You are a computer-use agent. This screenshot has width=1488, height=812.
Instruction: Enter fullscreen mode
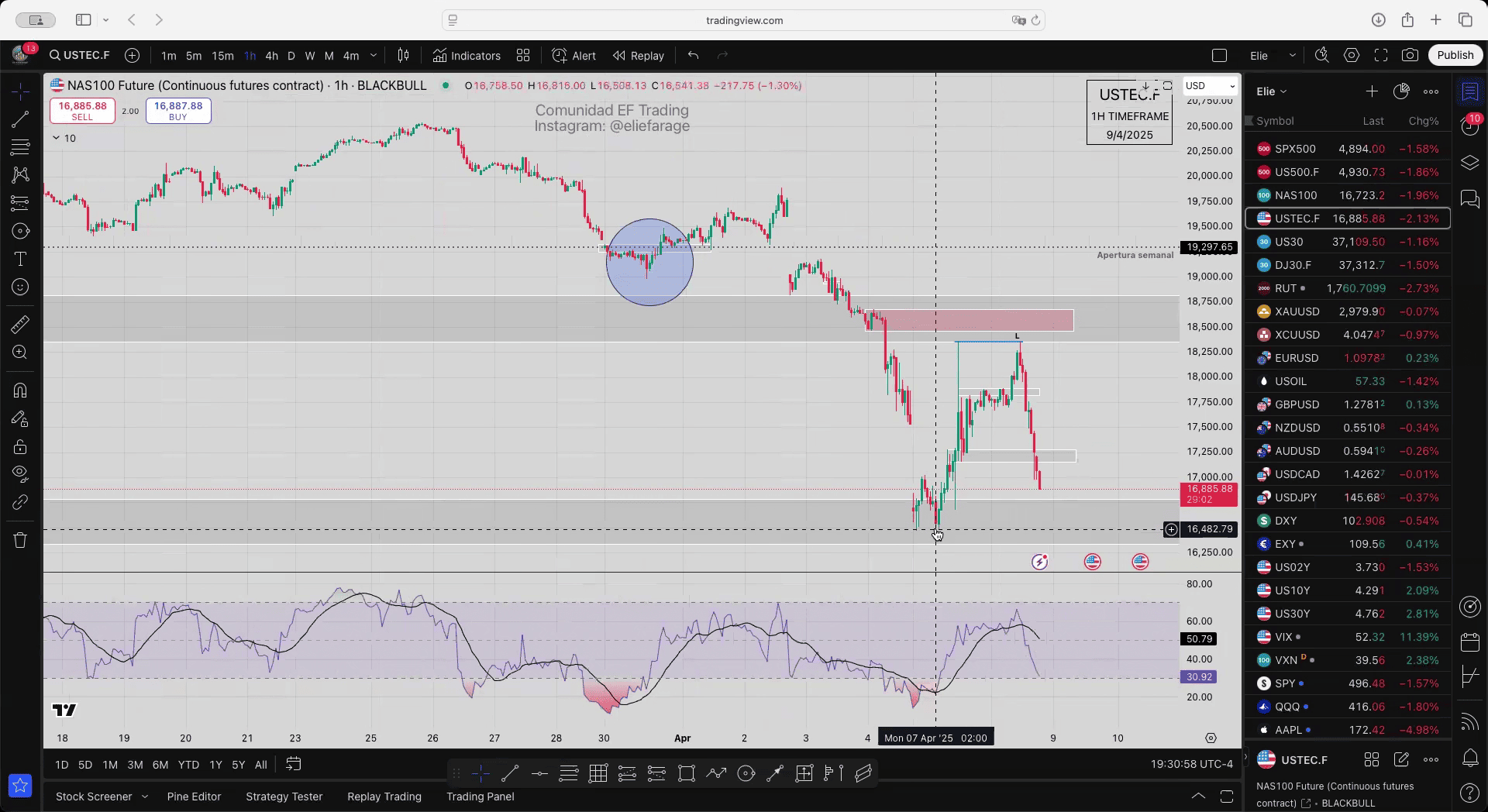click(1381, 56)
